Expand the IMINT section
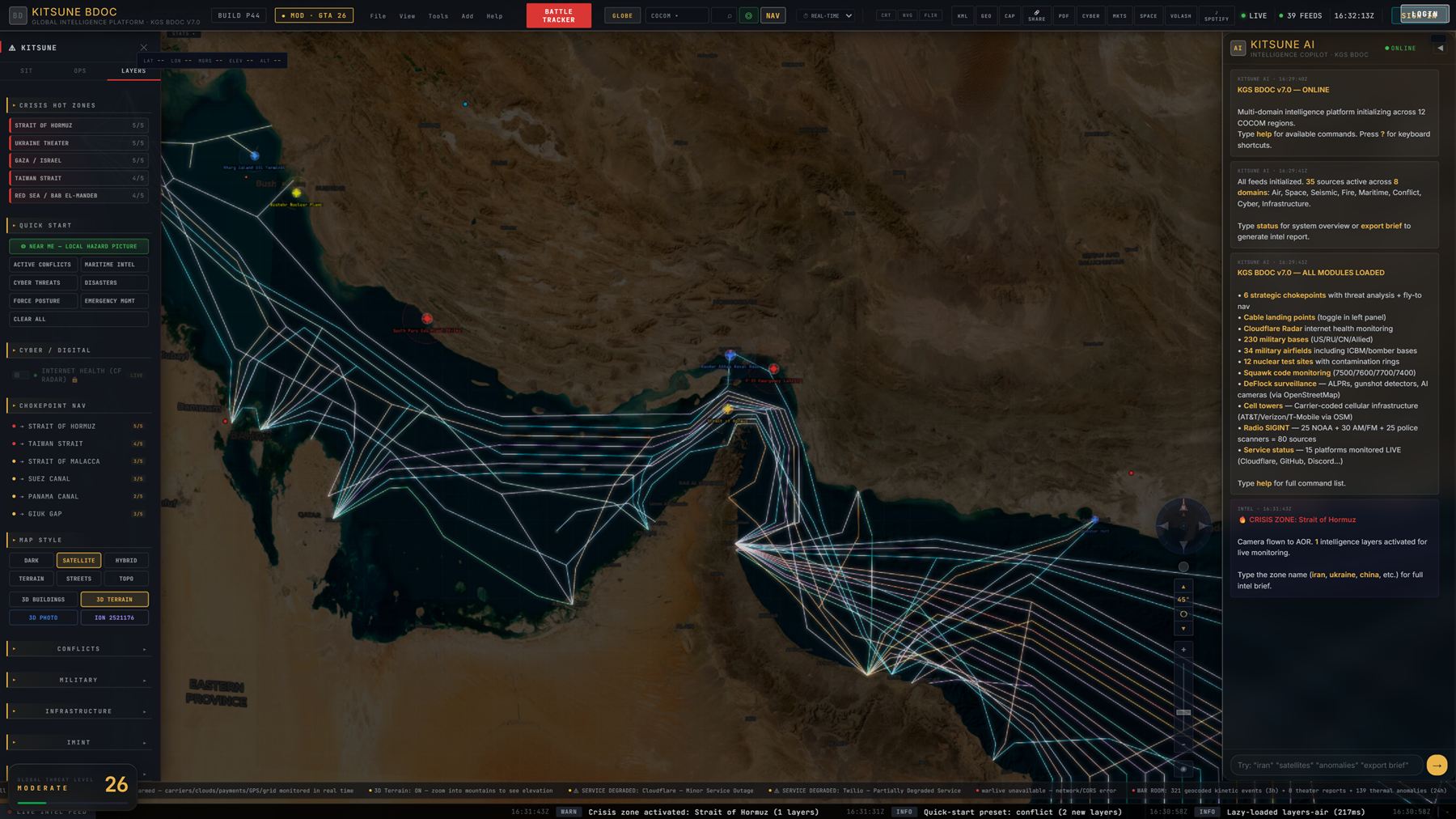The image size is (1456, 819). click(78, 742)
